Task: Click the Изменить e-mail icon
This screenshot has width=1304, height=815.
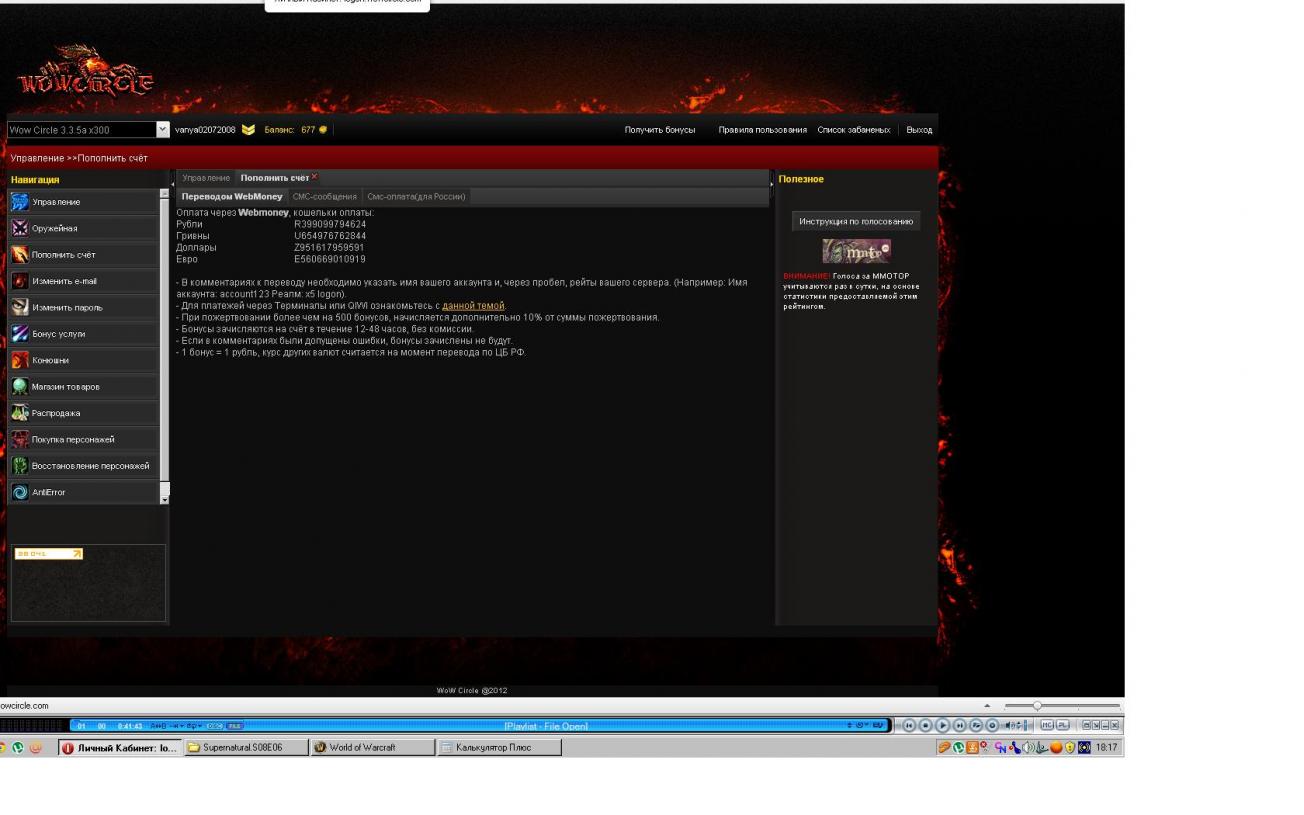Action: click(20, 281)
